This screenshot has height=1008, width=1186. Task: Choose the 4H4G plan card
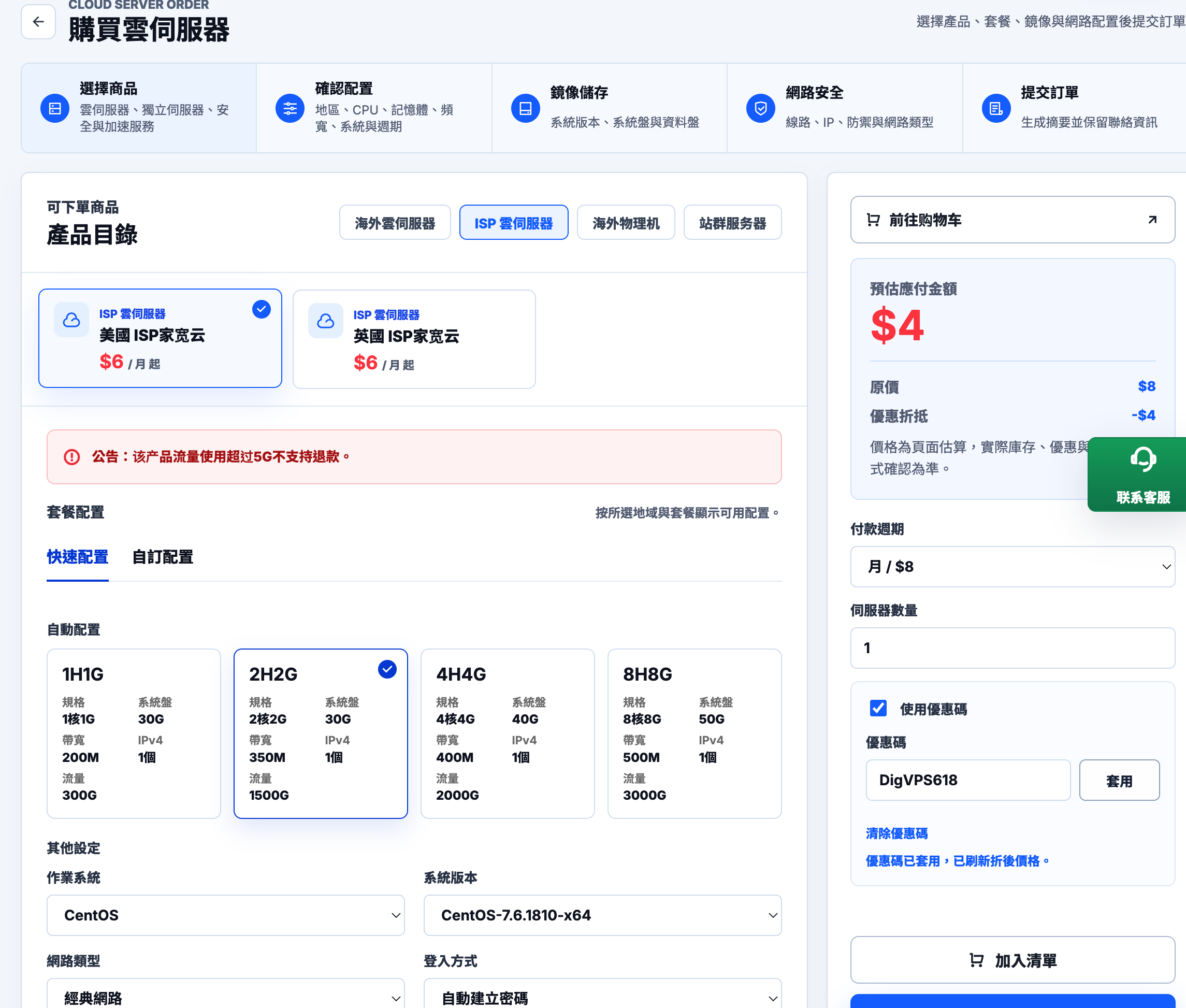508,733
